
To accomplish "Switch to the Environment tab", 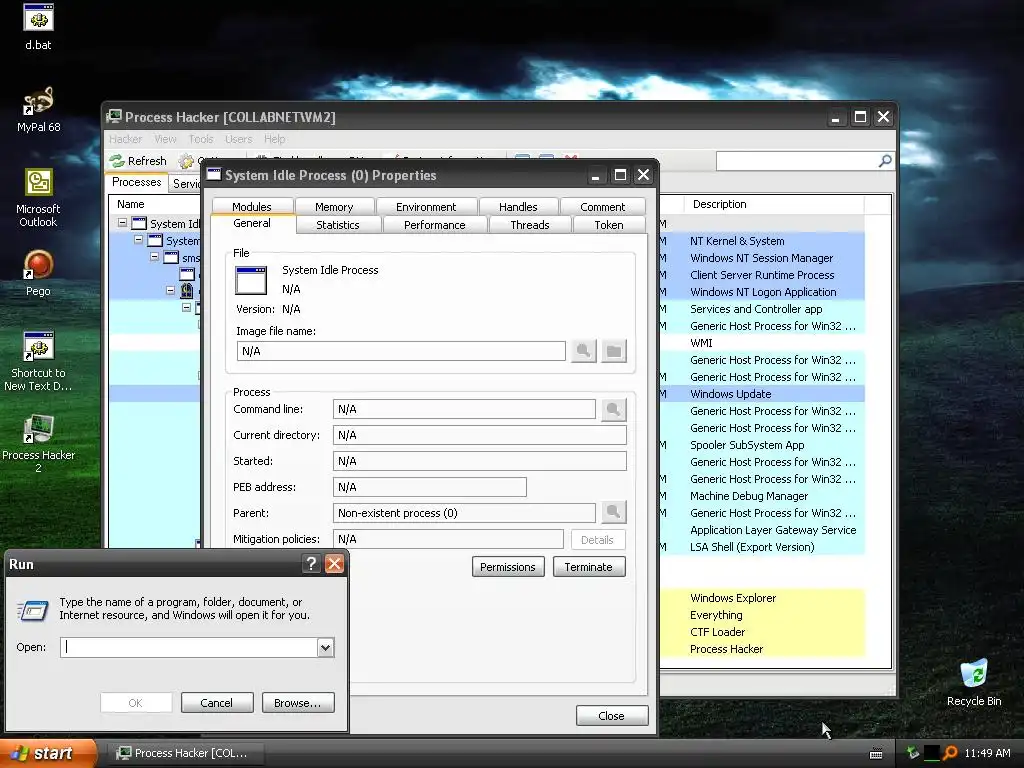I will tap(426, 206).
